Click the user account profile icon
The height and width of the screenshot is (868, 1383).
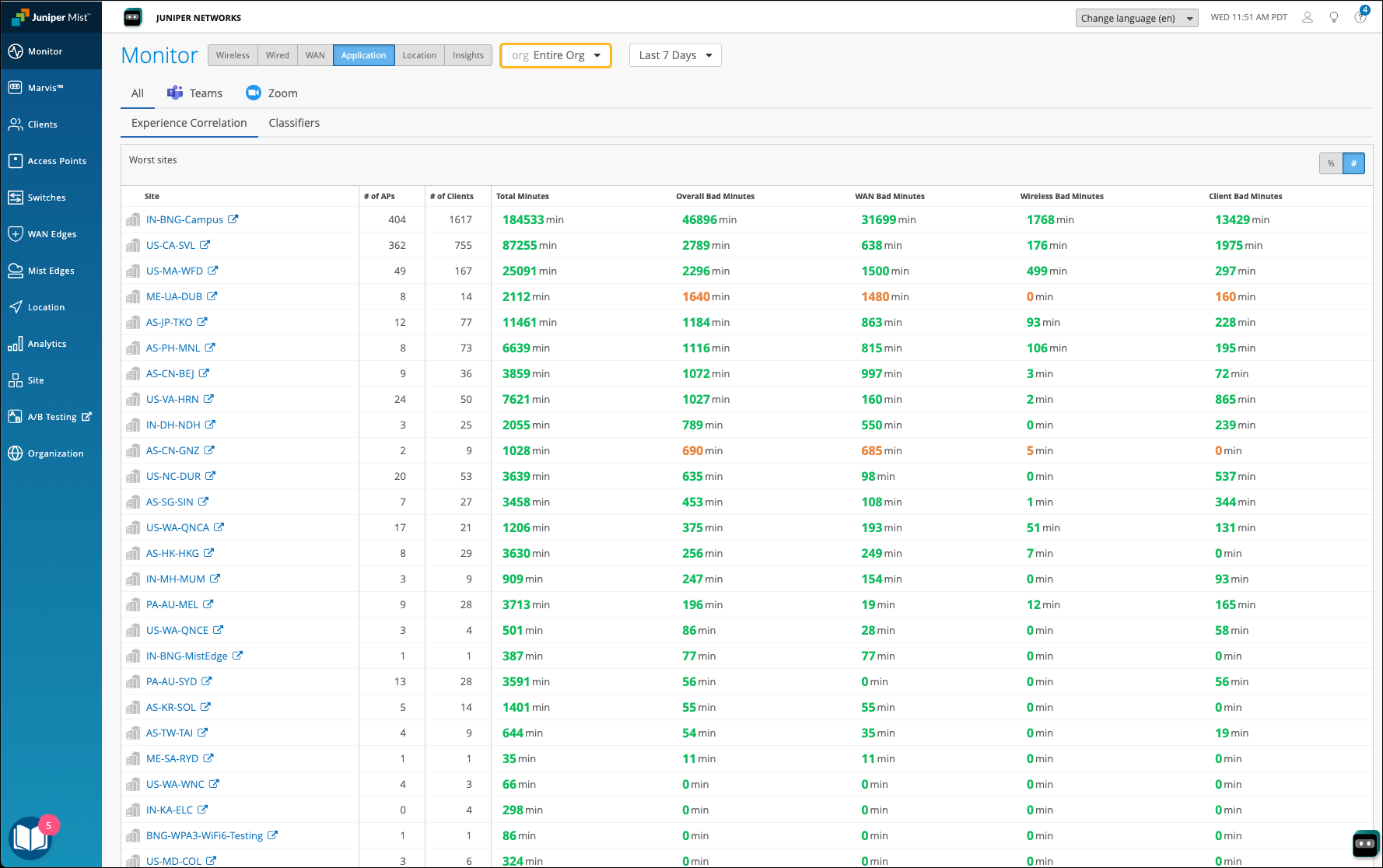point(1308,17)
